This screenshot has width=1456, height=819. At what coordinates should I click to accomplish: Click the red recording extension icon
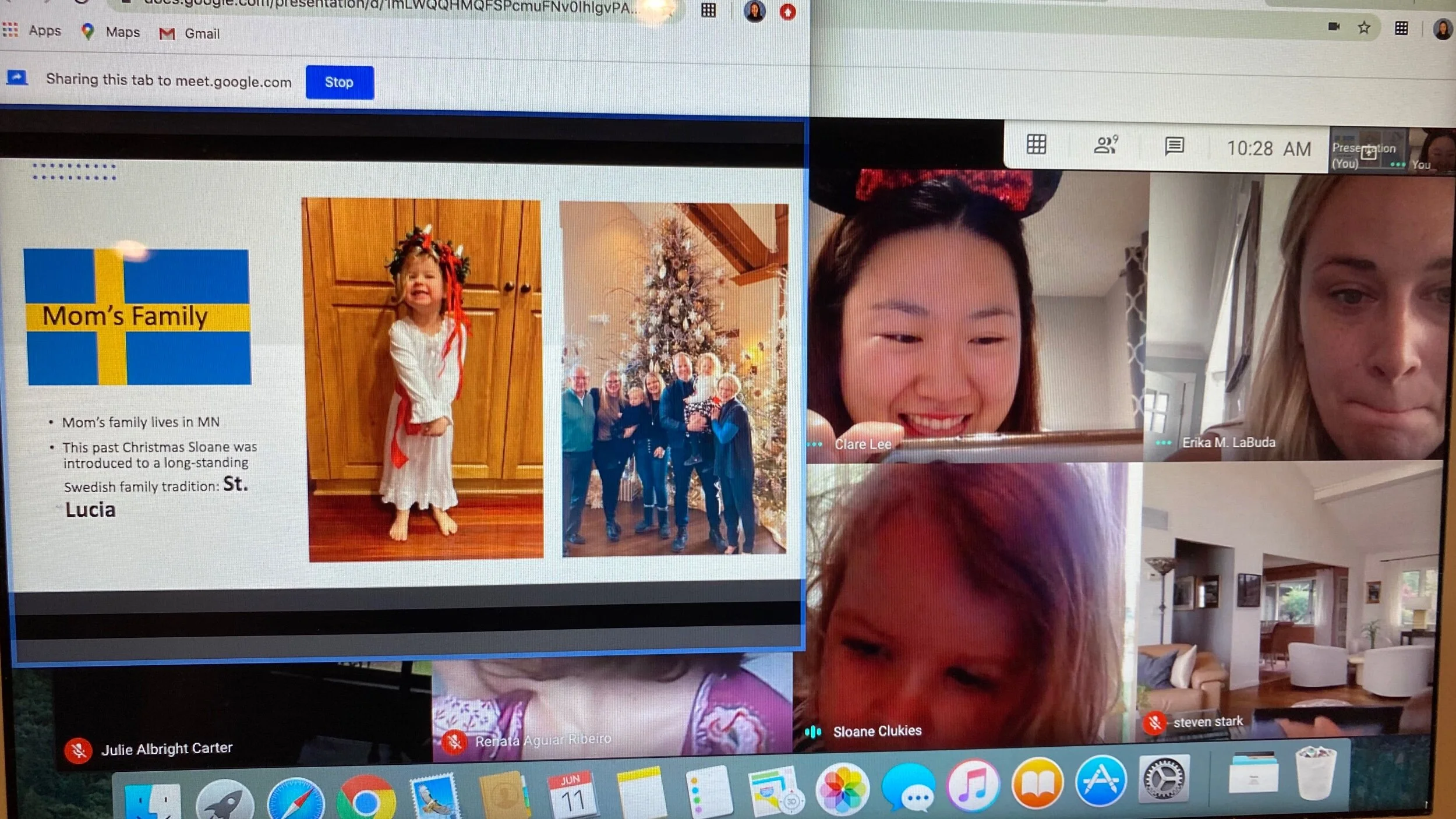pyautogui.click(x=787, y=12)
